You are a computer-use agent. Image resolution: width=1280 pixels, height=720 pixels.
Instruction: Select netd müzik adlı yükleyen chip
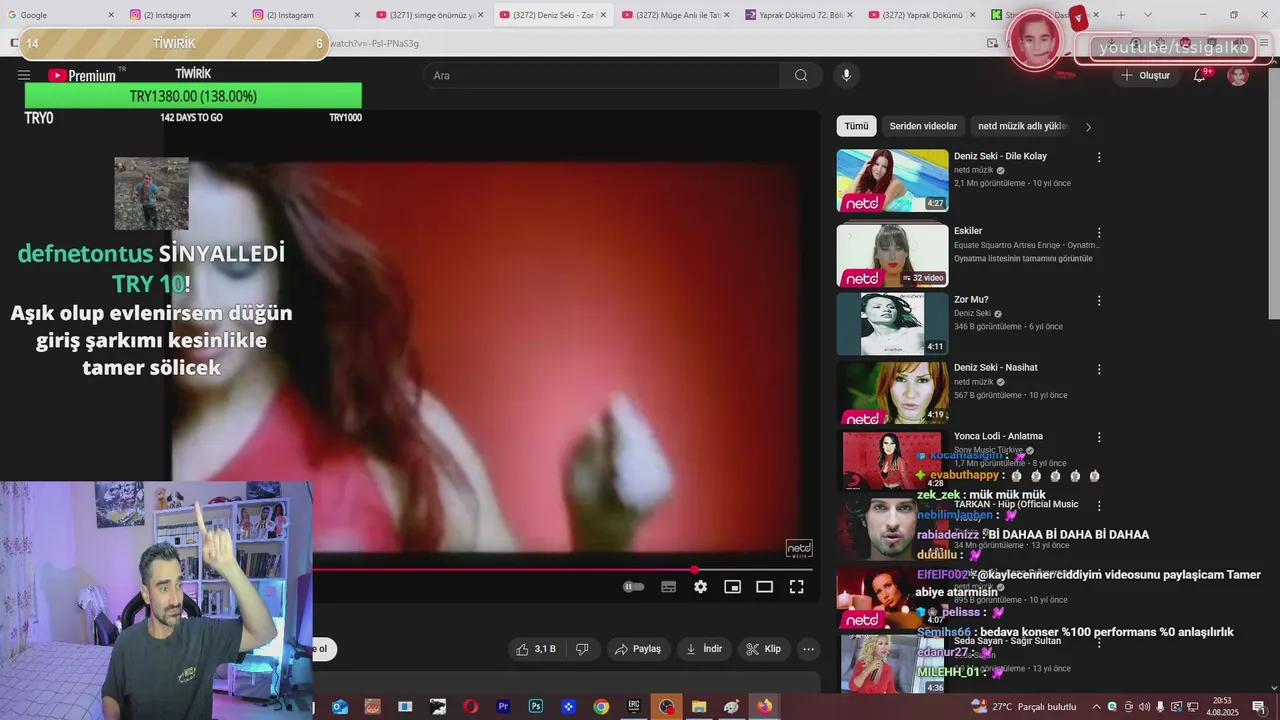[x=1022, y=126]
